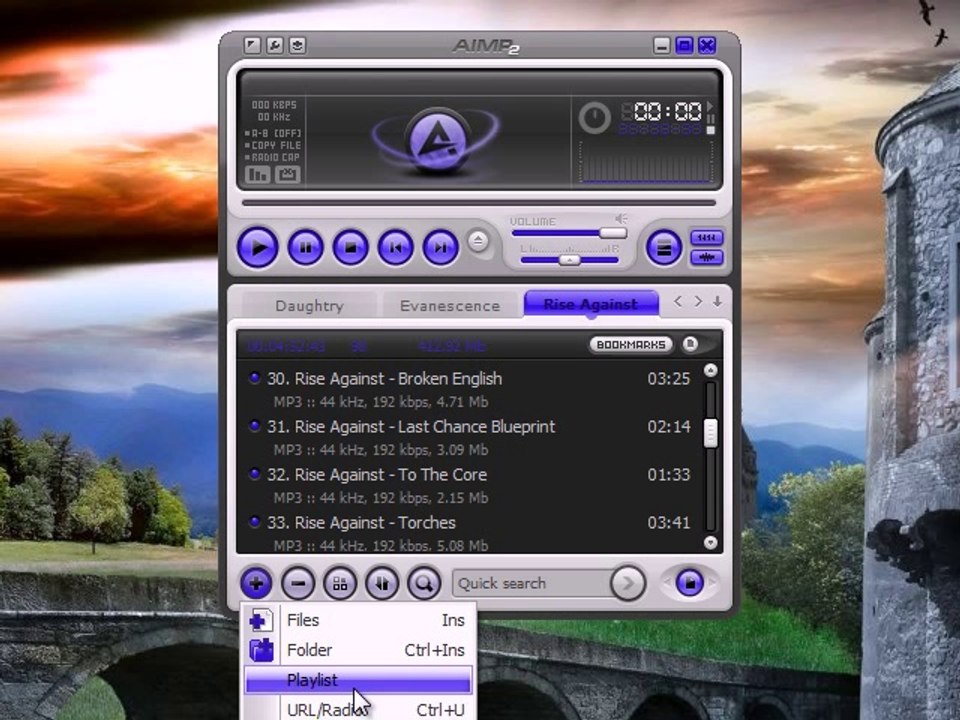The width and height of the screenshot is (960, 720).
Task: Toggle the COPY FILE option
Action: pyautogui.click(x=272, y=145)
